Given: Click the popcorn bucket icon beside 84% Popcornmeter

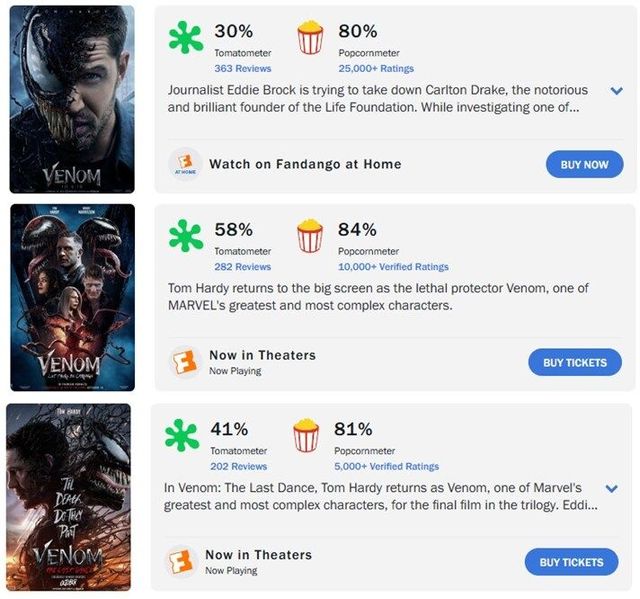Looking at the screenshot, I should tap(311, 237).
